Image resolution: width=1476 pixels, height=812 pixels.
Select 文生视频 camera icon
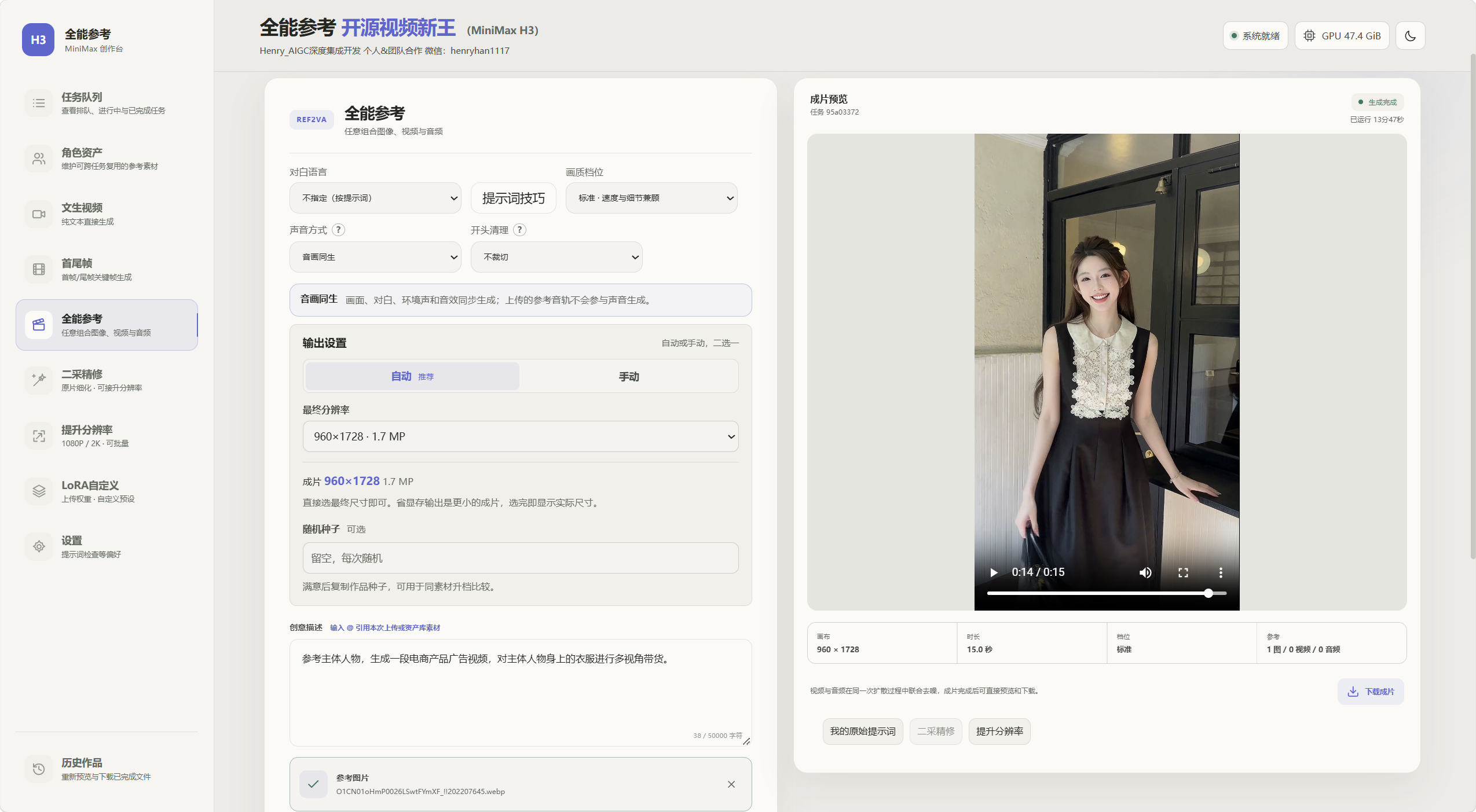(x=39, y=214)
